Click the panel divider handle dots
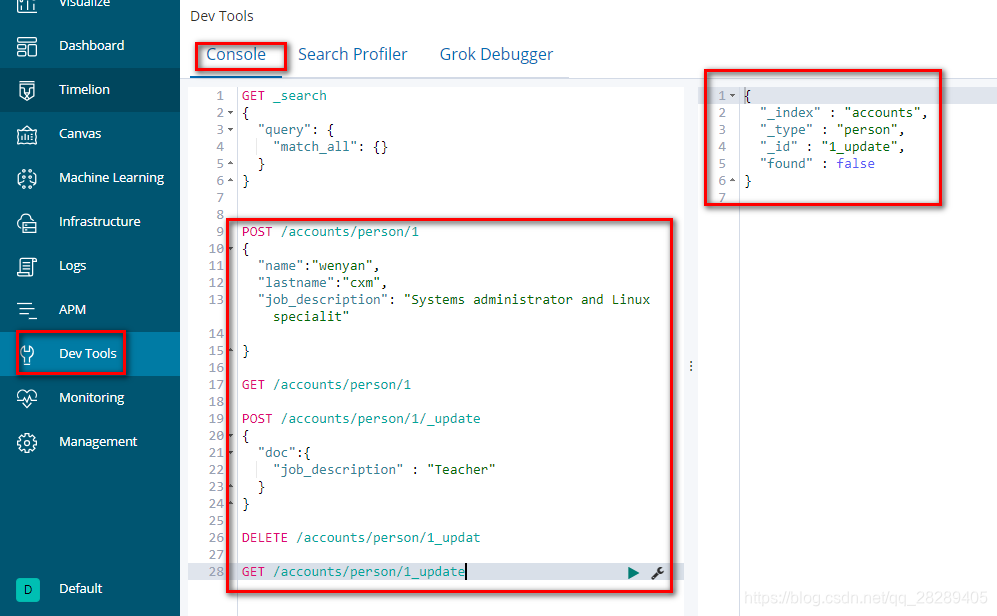The width and height of the screenshot is (997, 616). (x=691, y=366)
